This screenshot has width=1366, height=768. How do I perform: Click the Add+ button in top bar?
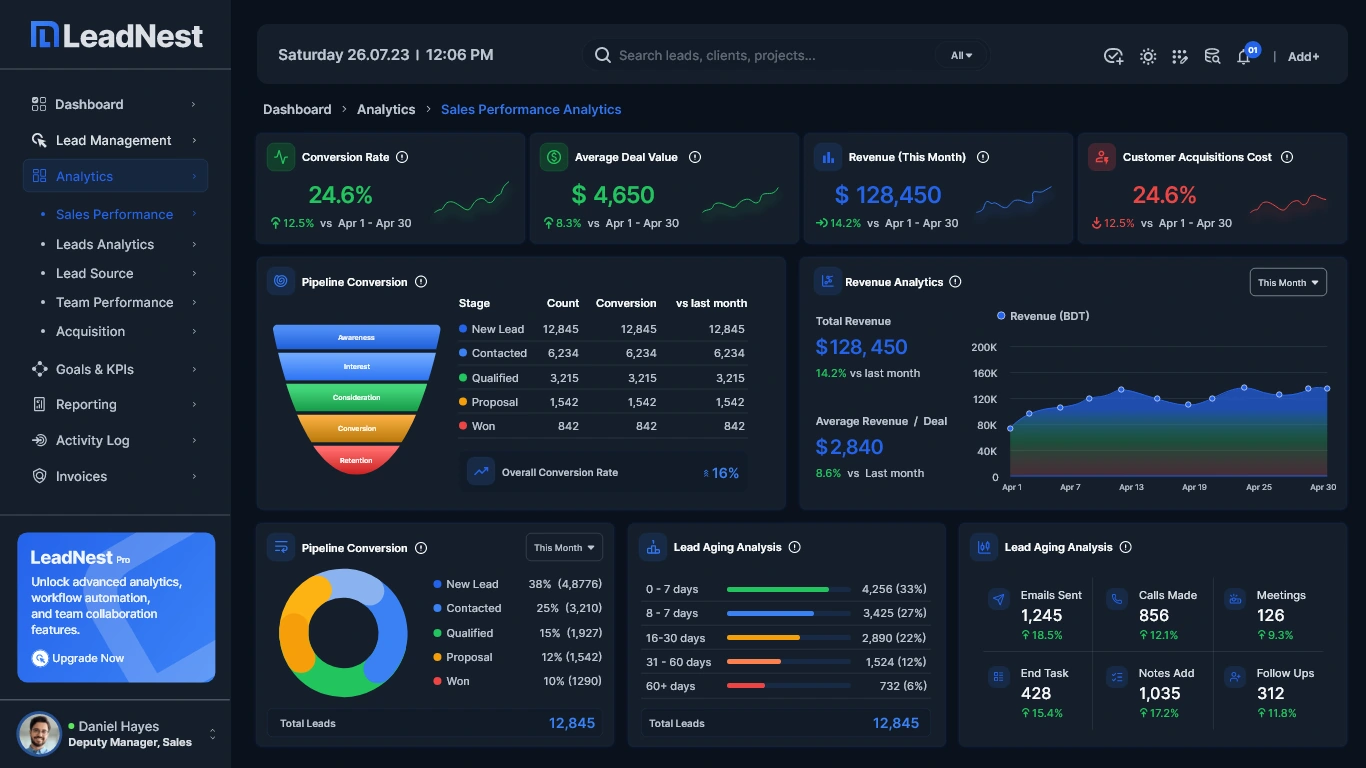(x=1303, y=57)
